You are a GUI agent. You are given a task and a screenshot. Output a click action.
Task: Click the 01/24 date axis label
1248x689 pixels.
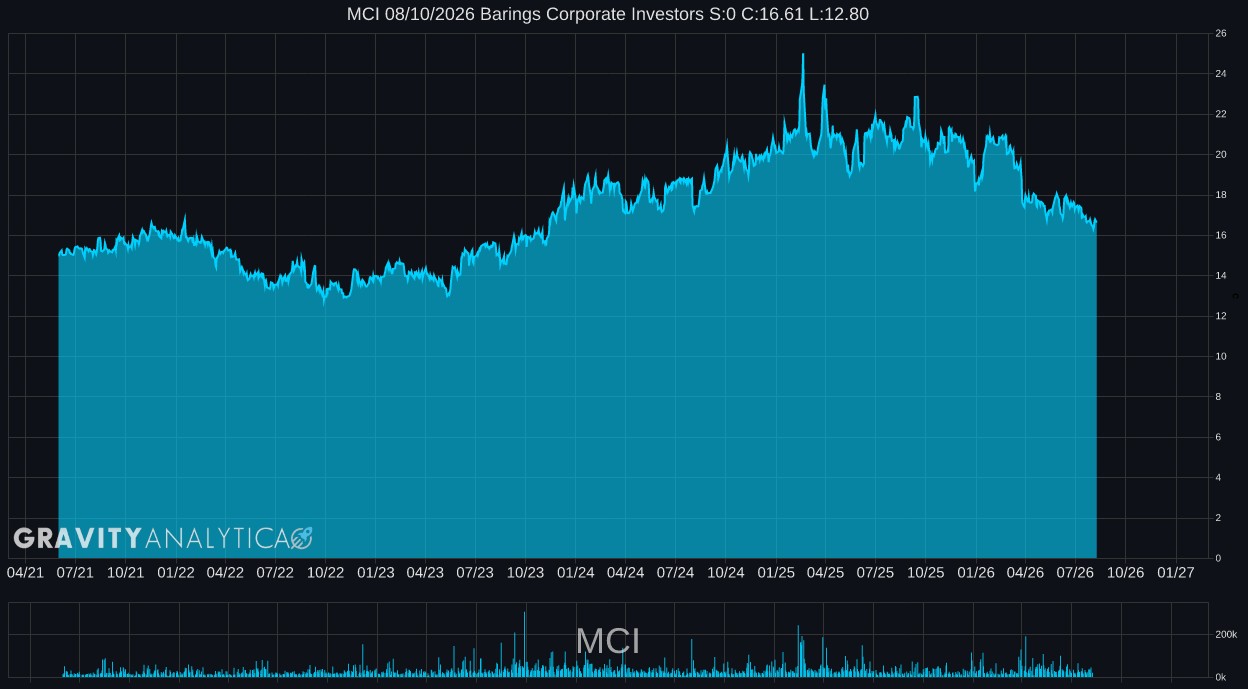click(x=575, y=573)
